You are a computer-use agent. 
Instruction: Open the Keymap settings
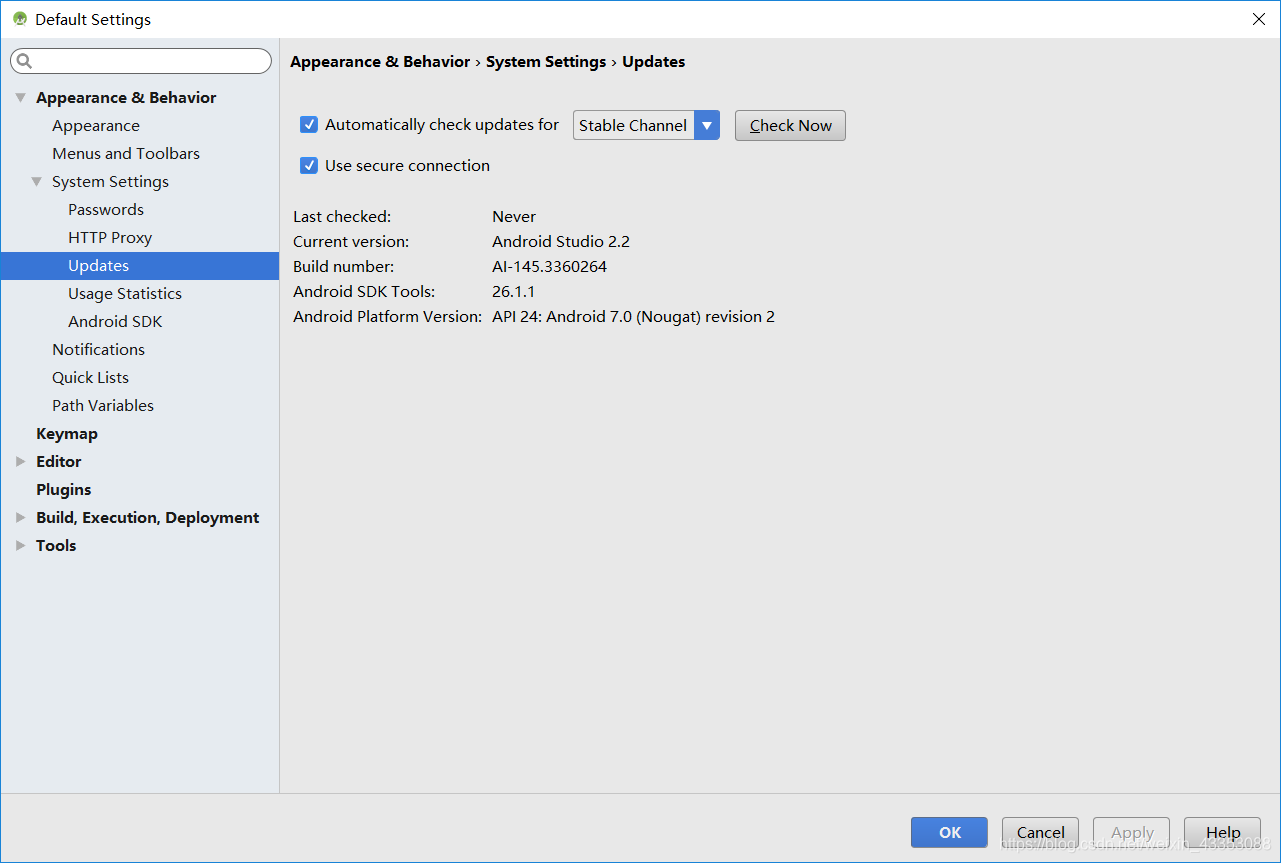click(x=67, y=434)
